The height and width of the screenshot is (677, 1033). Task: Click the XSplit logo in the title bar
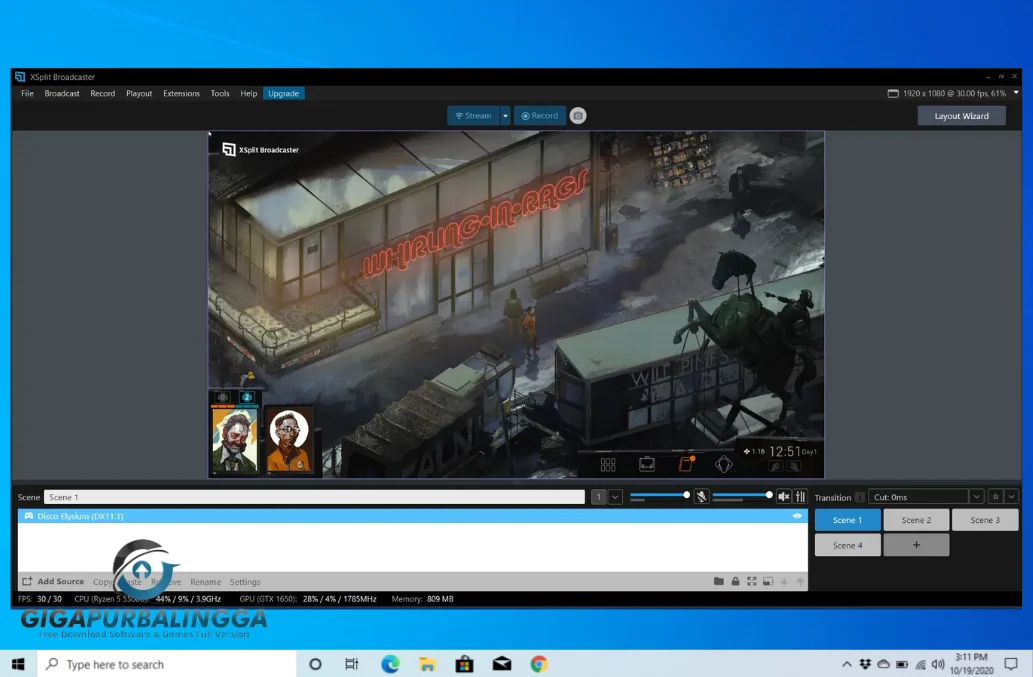(20, 76)
